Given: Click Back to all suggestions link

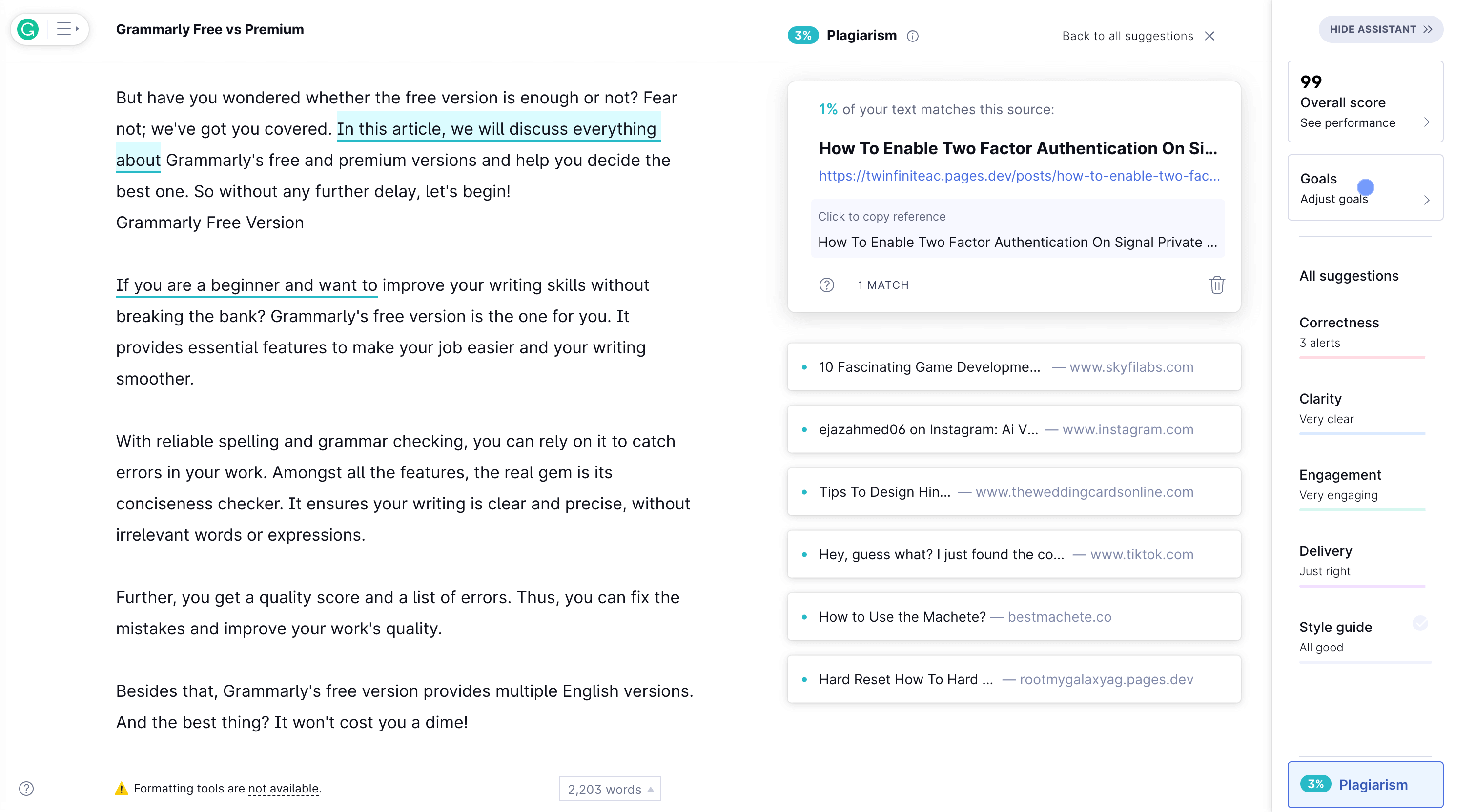Looking at the screenshot, I should (1128, 35).
